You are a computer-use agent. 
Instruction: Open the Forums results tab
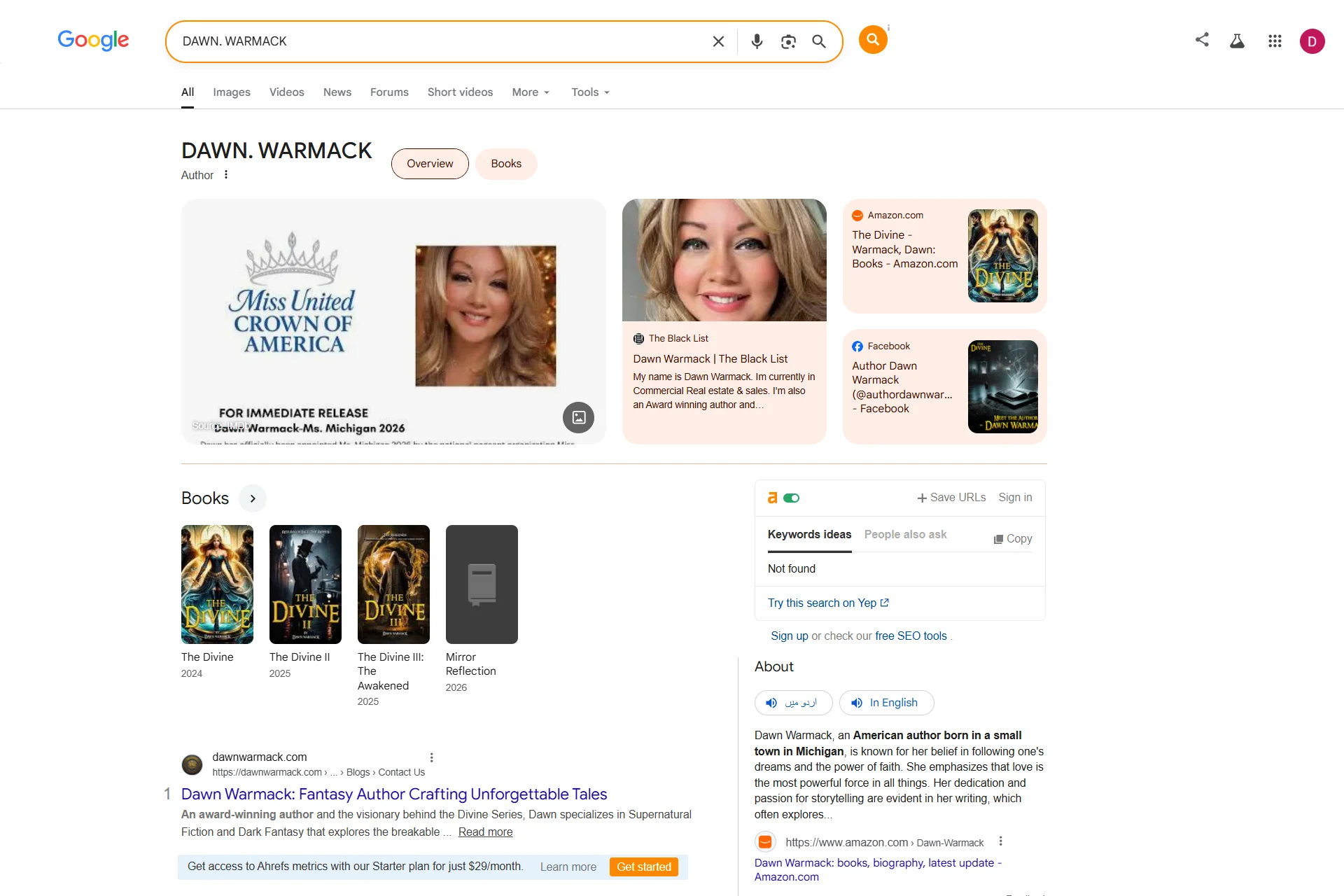[x=389, y=92]
